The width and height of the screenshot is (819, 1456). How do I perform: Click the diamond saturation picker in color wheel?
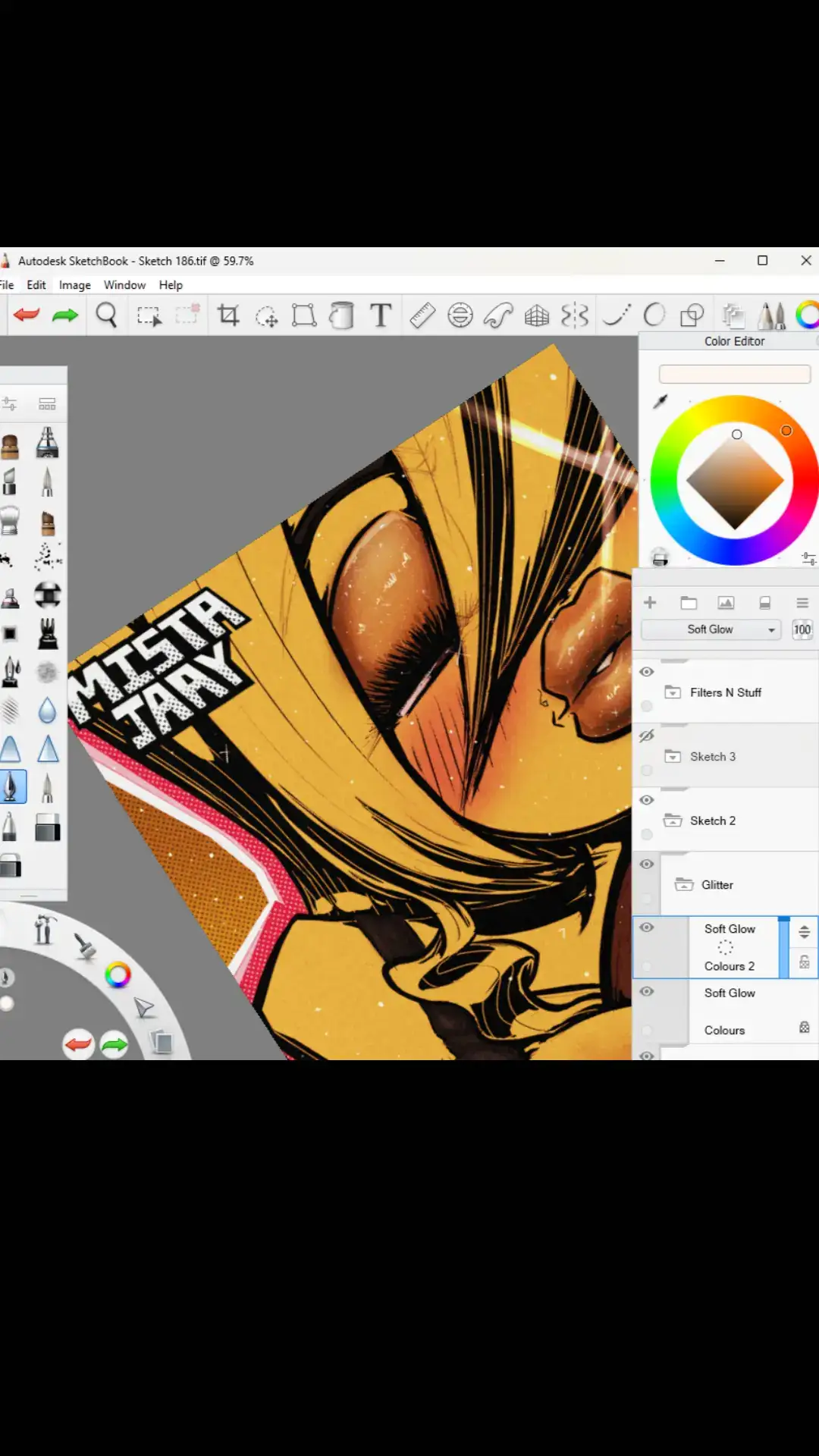(x=734, y=481)
